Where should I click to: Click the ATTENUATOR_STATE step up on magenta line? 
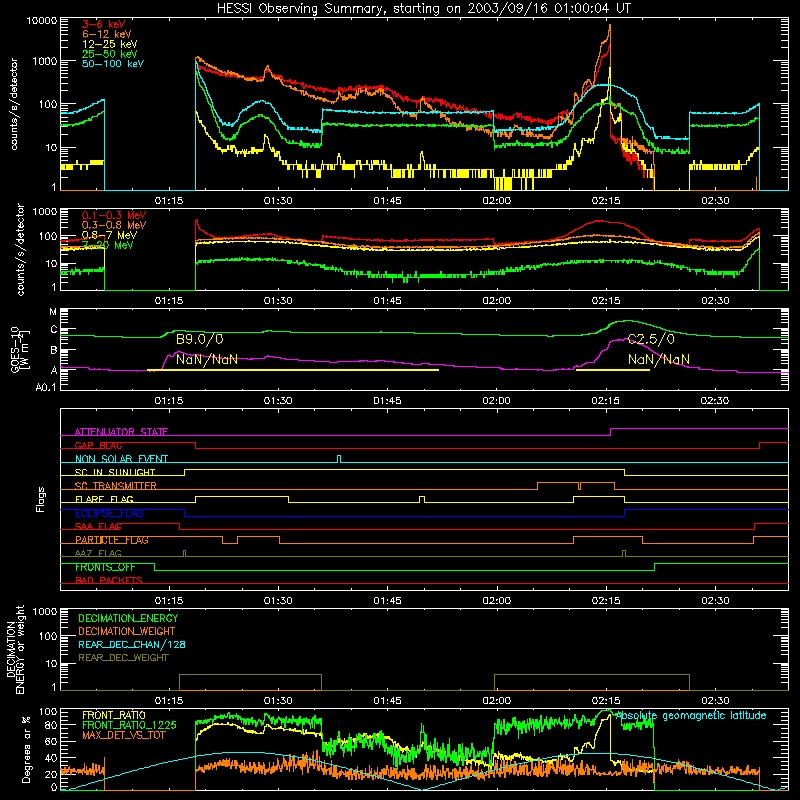click(x=611, y=432)
